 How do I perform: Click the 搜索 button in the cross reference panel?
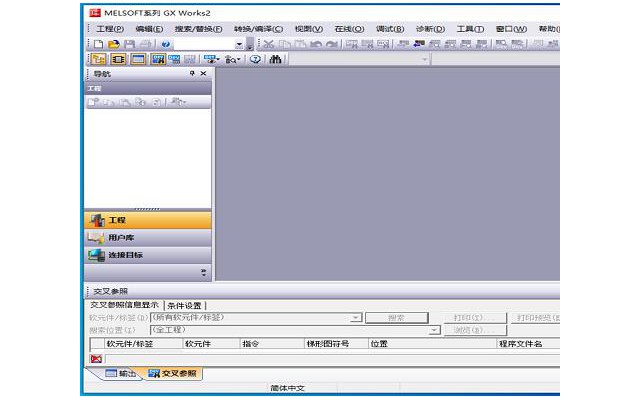point(397,318)
